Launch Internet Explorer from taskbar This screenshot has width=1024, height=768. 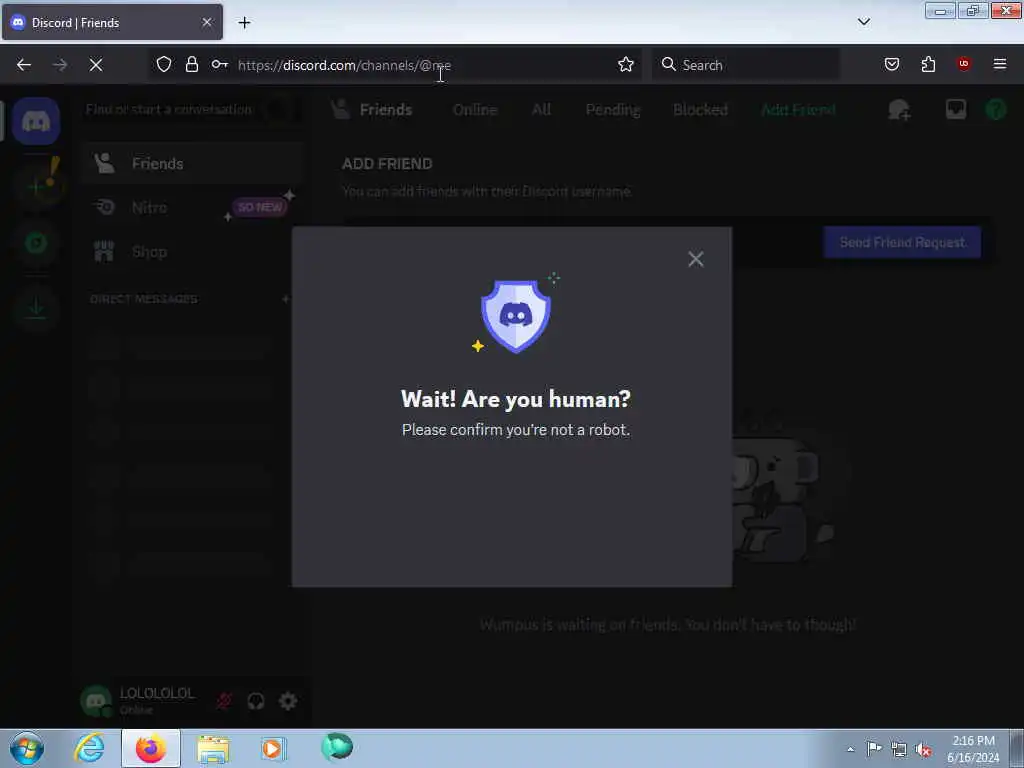pyautogui.click(x=89, y=748)
